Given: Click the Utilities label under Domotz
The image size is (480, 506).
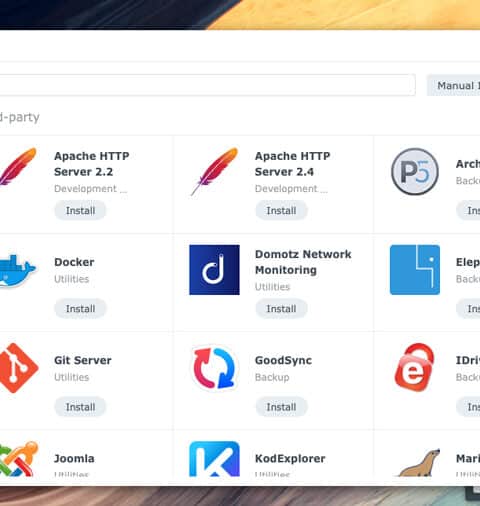Looking at the screenshot, I should pos(272,287).
